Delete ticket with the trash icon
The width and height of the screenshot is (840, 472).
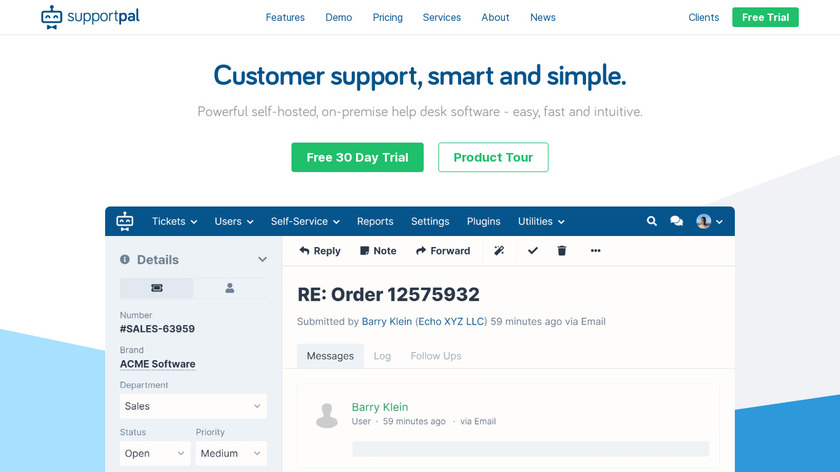(561, 251)
